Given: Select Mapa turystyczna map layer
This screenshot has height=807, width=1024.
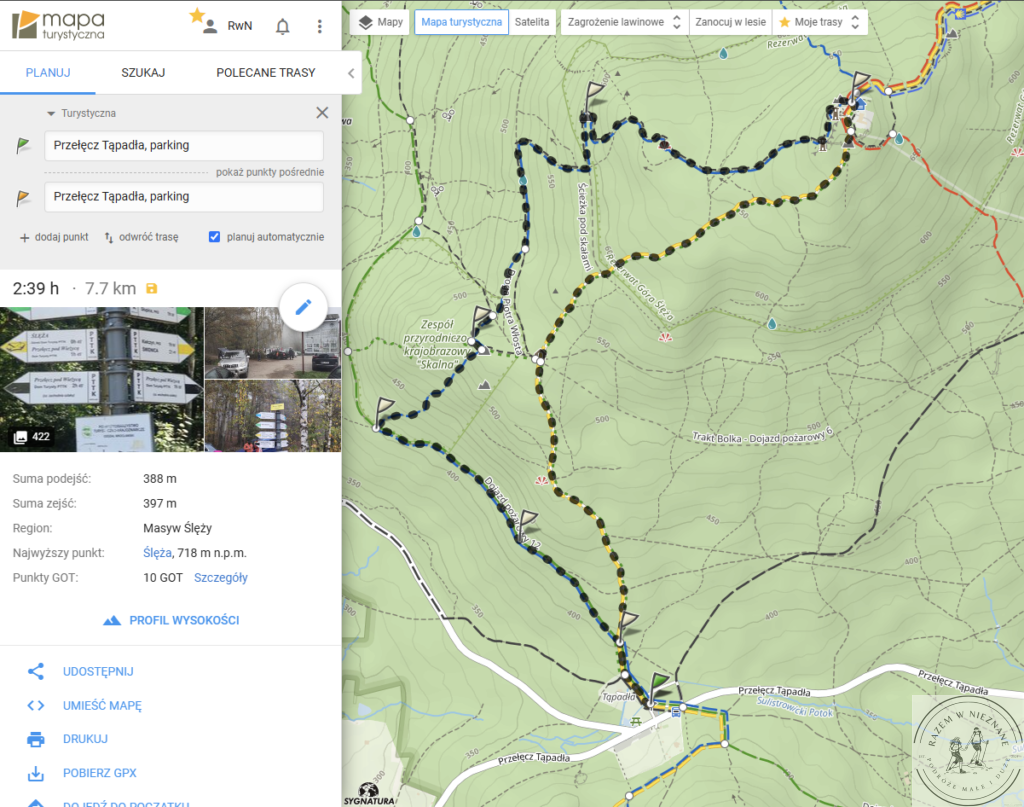Looking at the screenshot, I should [x=461, y=22].
